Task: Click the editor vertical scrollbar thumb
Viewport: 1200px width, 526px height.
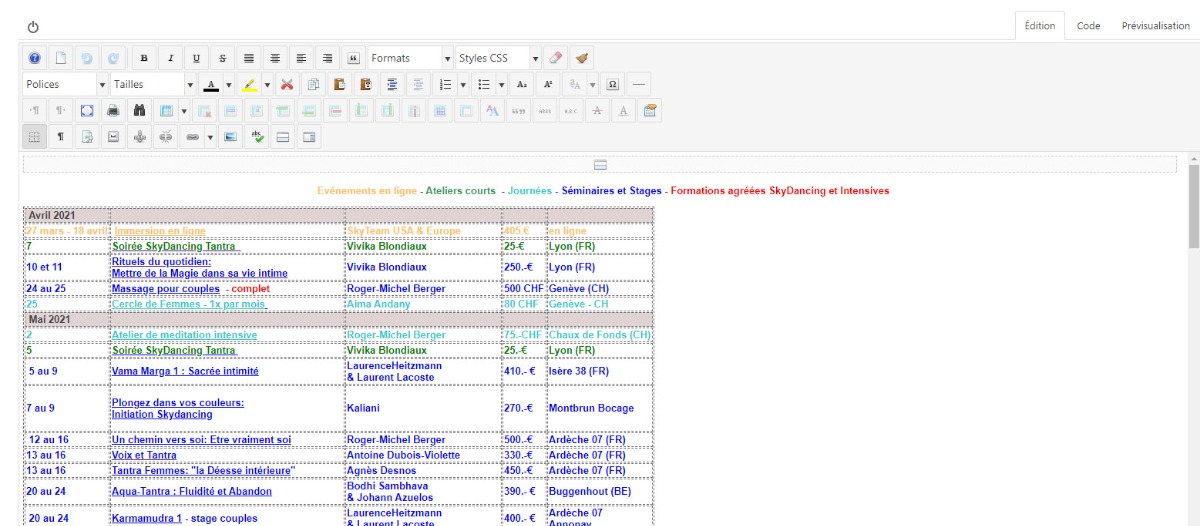Action: click(1193, 207)
